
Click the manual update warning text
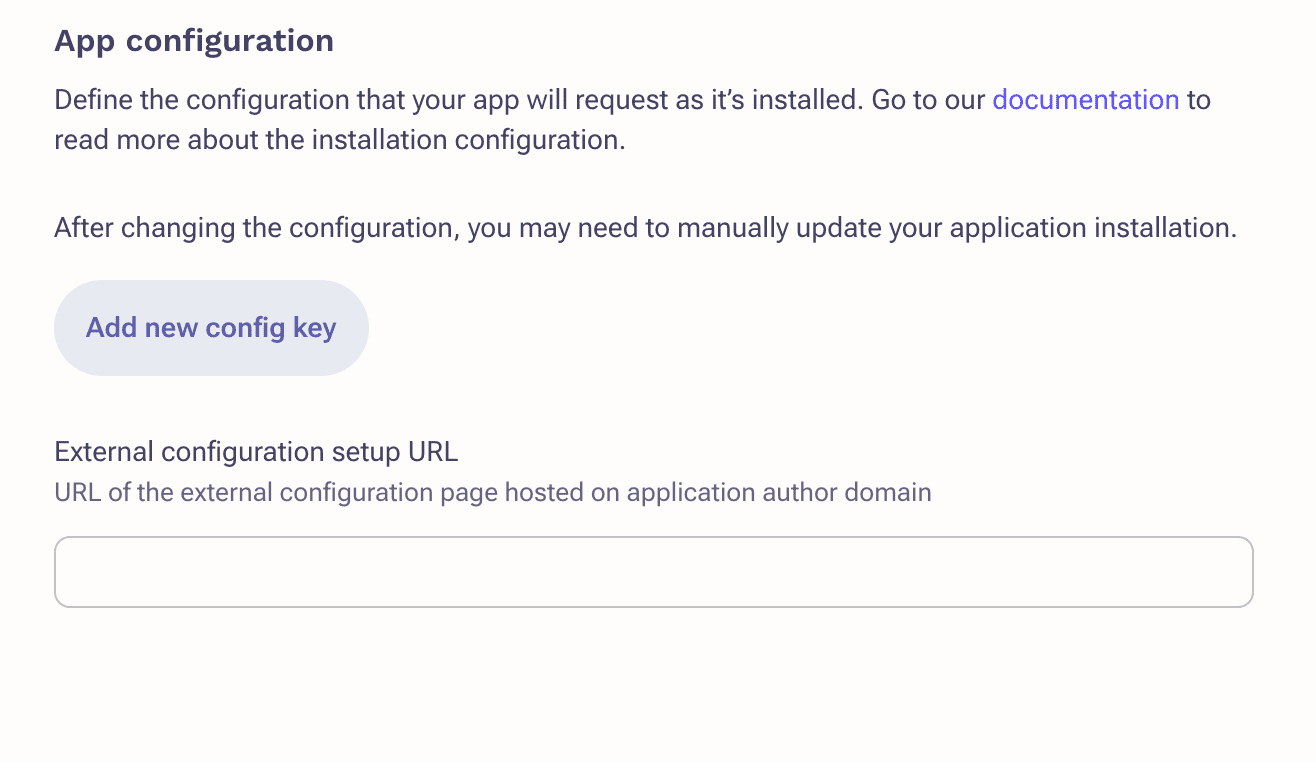point(645,228)
